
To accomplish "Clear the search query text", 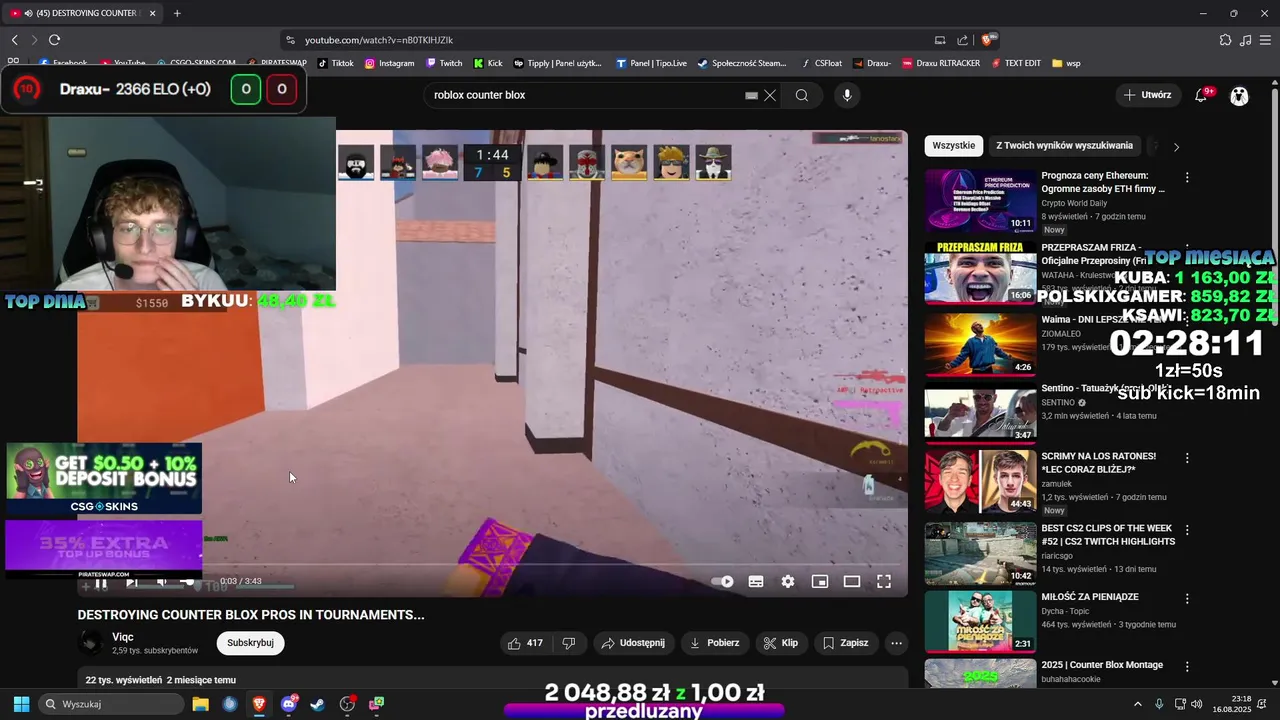I will [x=770, y=95].
